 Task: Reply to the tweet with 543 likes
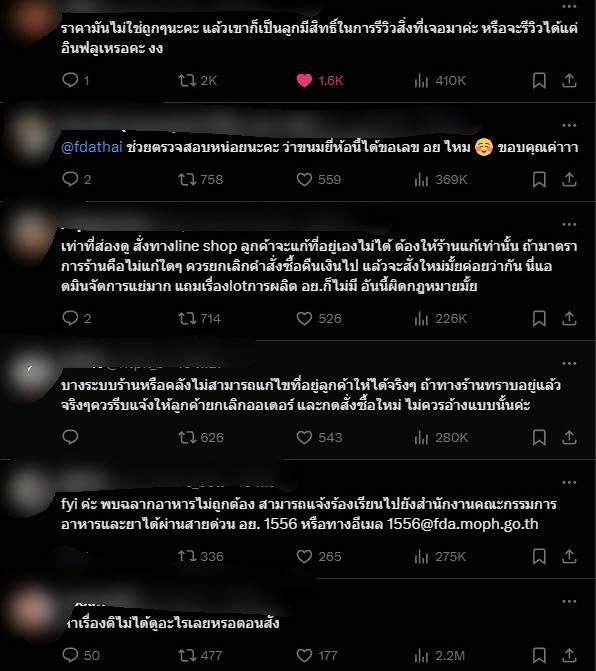[x=70, y=437]
